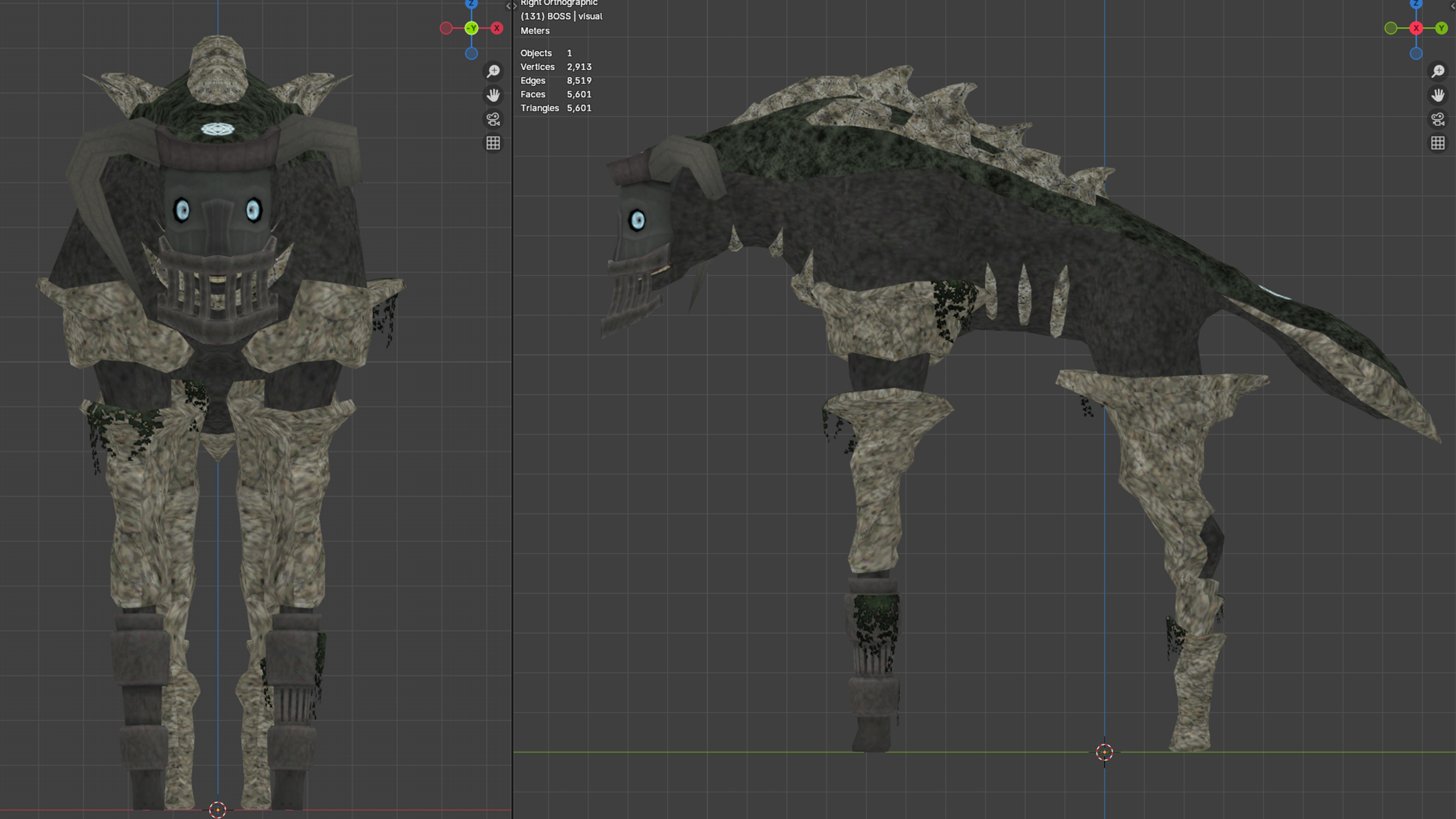Expand sidebar arrow of Right Orthographic viewport
Image resolution: width=1456 pixels, height=819 pixels.
(1453, 6)
